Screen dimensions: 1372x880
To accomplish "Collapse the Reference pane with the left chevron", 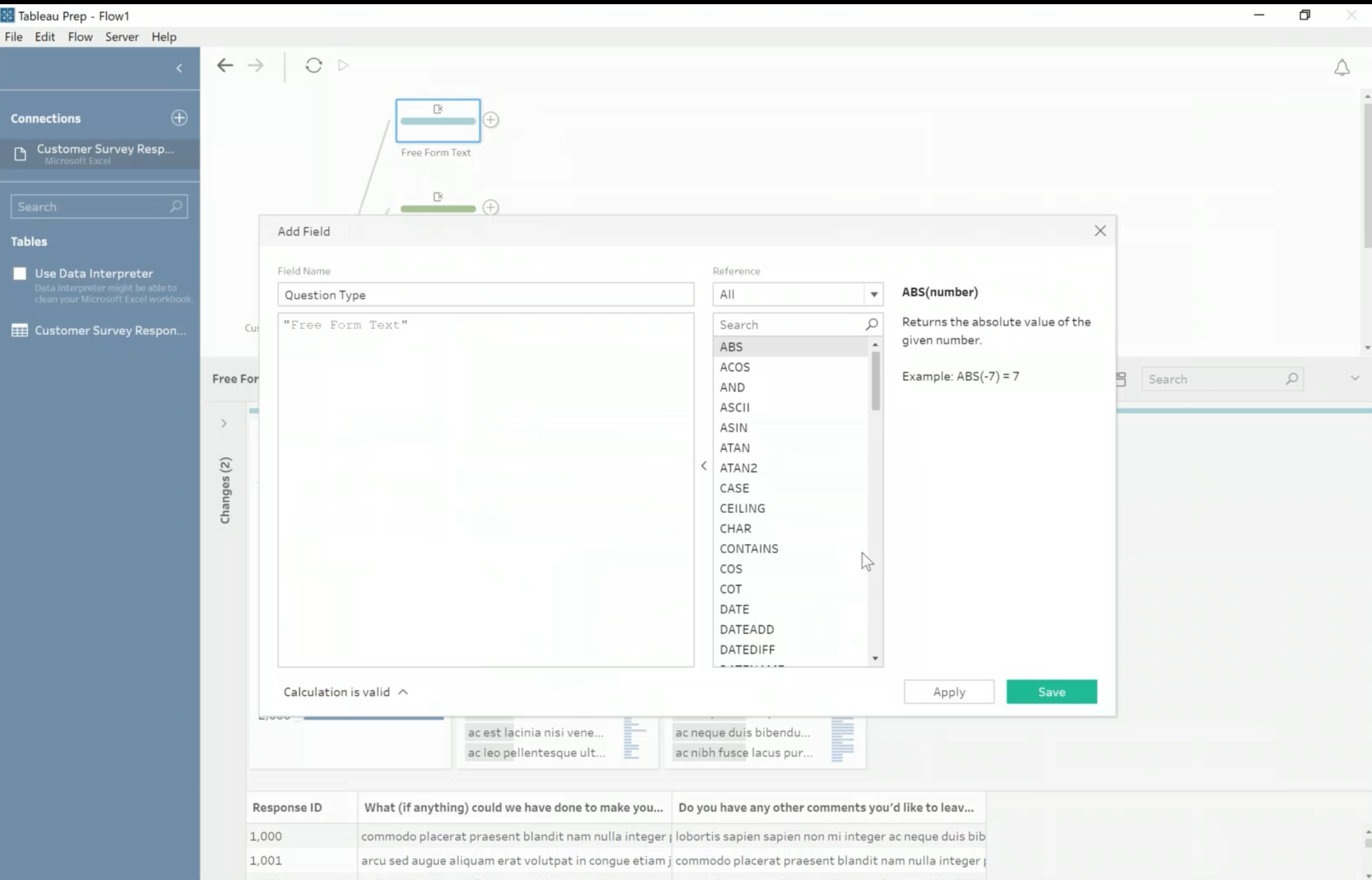I will click(x=704, y=466).
